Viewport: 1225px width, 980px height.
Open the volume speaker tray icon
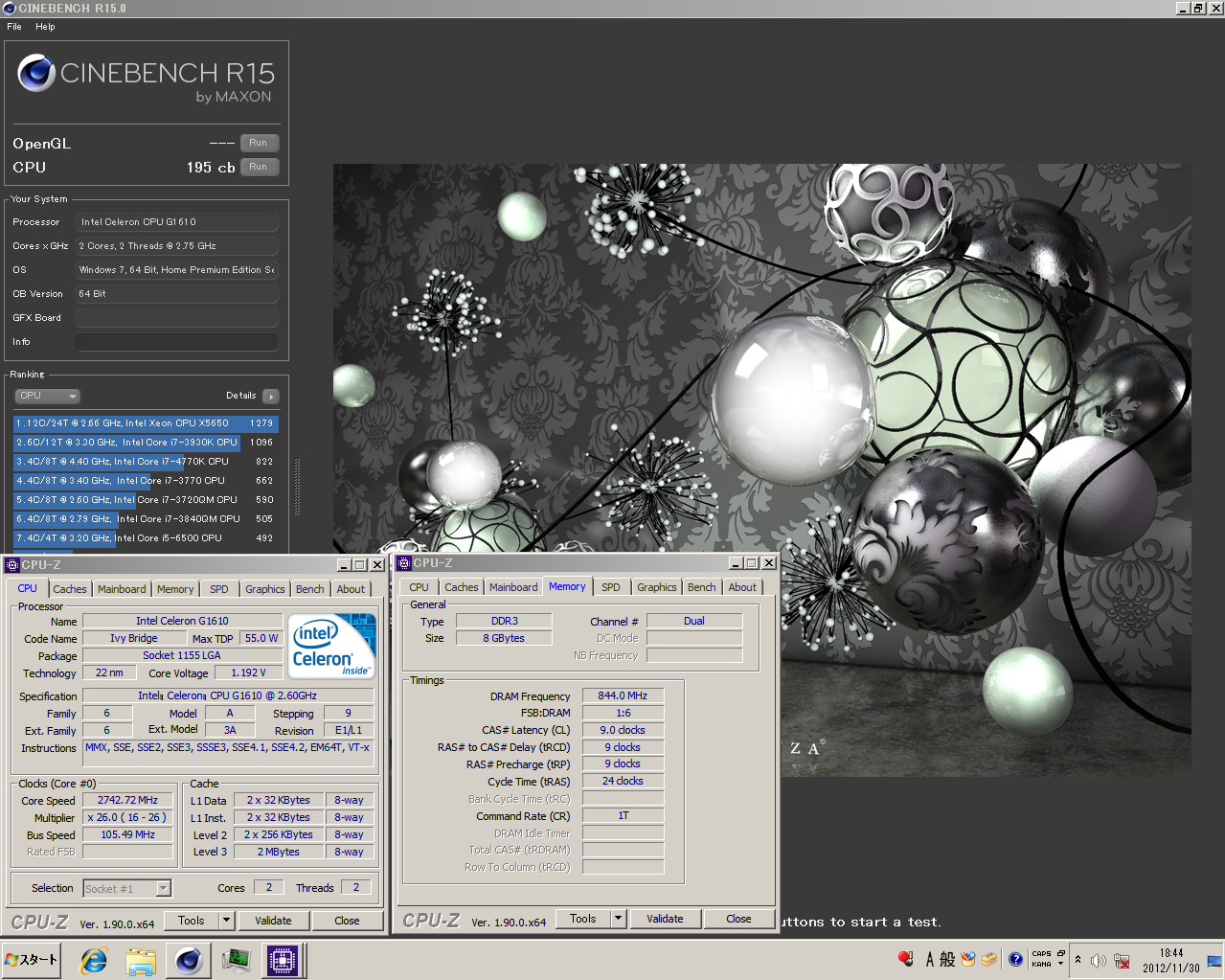click(1099, 960)
